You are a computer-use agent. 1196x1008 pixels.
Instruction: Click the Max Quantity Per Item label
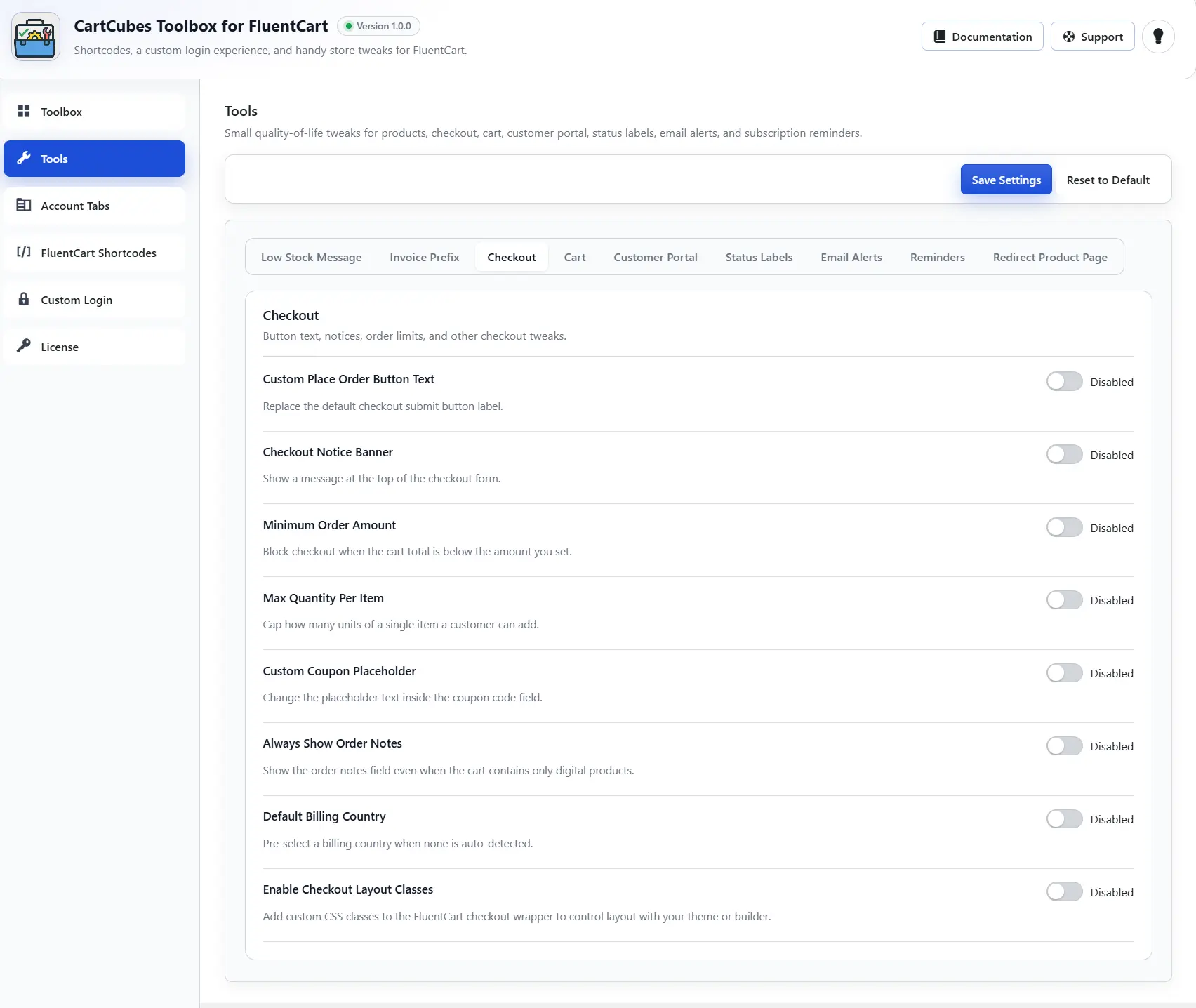pyautogui.click(x=323, y=598)
